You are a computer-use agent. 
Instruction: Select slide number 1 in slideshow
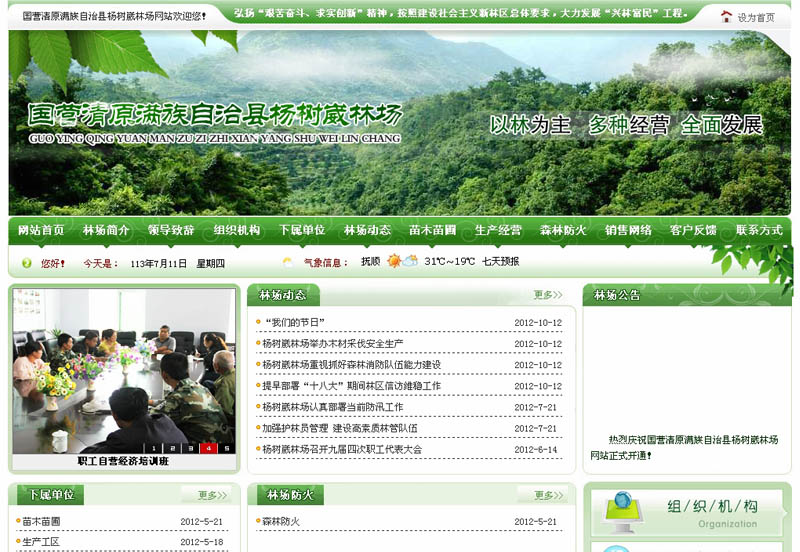[156, 448]
